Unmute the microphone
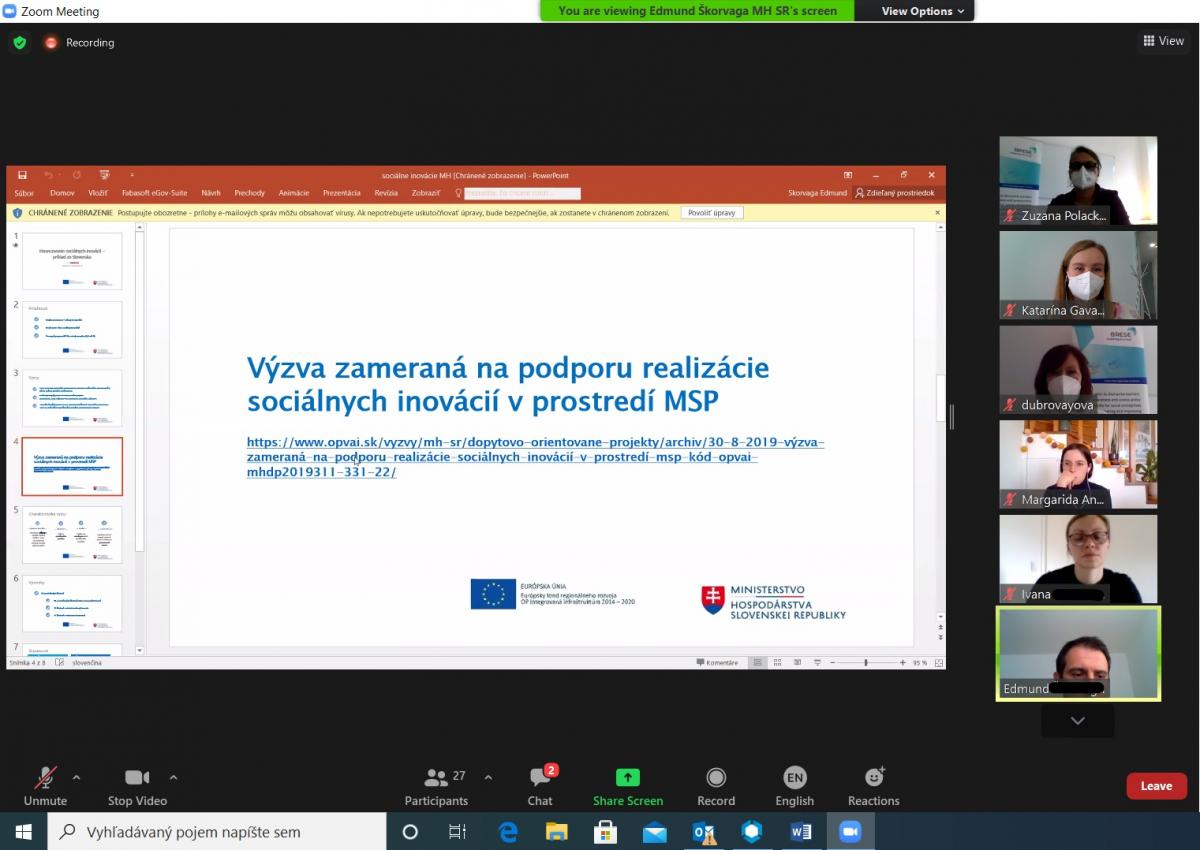Screen dimensions: 1200x850 [x=45, y=778]
